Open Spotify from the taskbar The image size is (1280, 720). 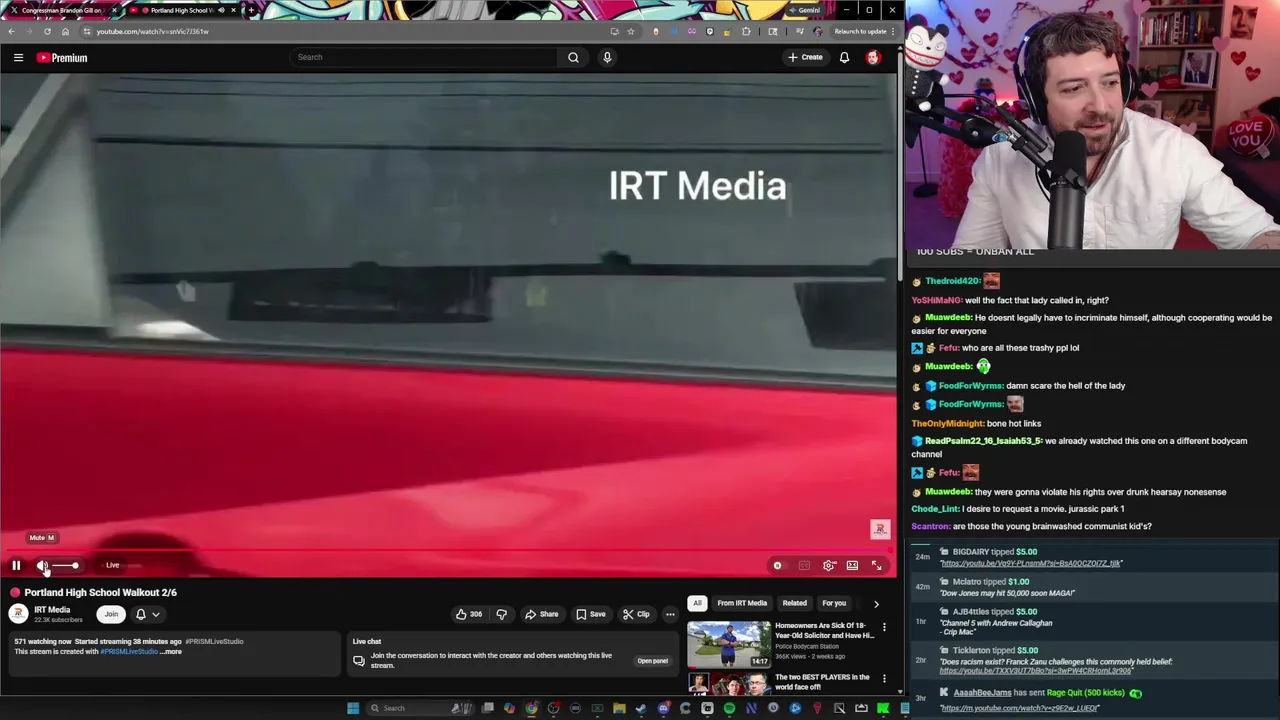pyautogui.click(x=729, y=708)
